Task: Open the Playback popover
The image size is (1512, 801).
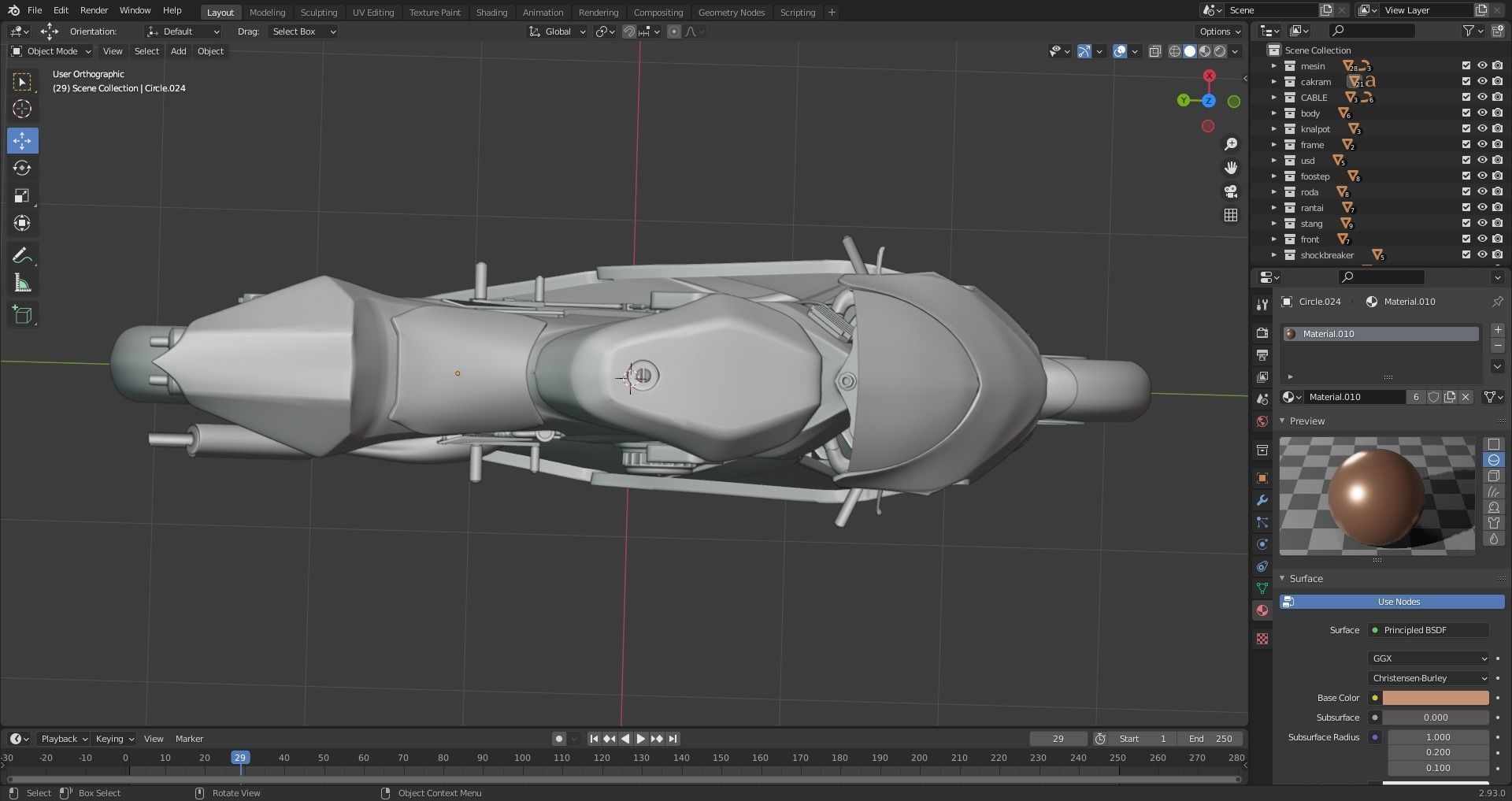Action: coord(63,739)
